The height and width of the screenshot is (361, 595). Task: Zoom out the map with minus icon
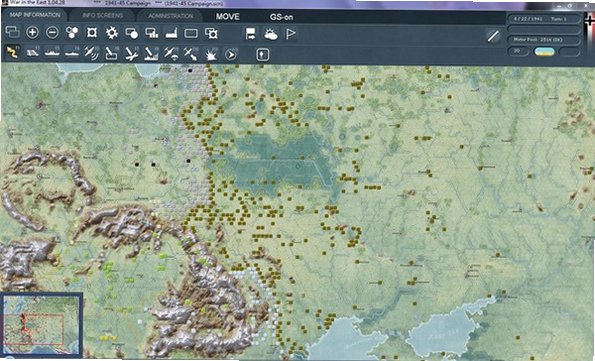52,33
